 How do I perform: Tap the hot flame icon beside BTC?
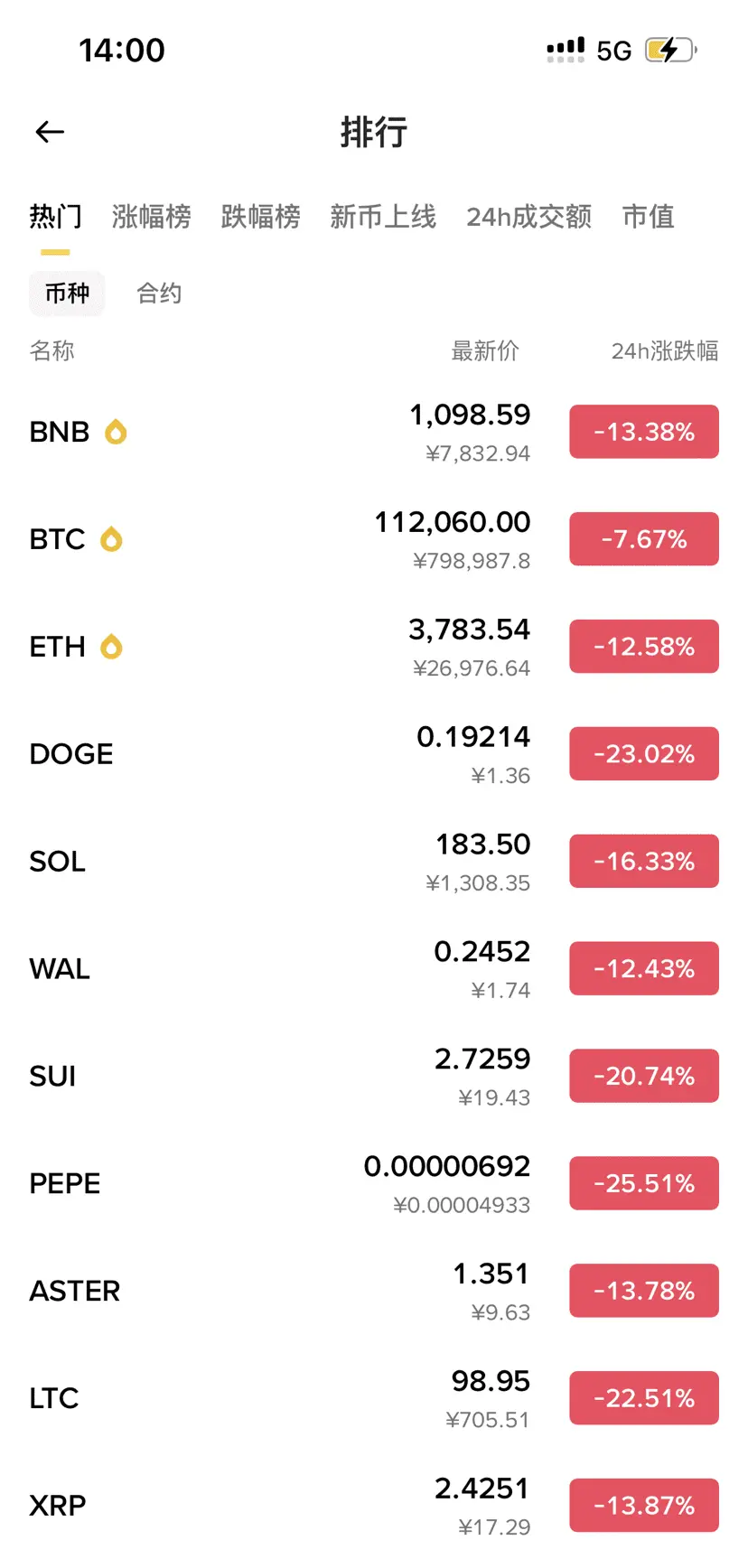[111, 539]
